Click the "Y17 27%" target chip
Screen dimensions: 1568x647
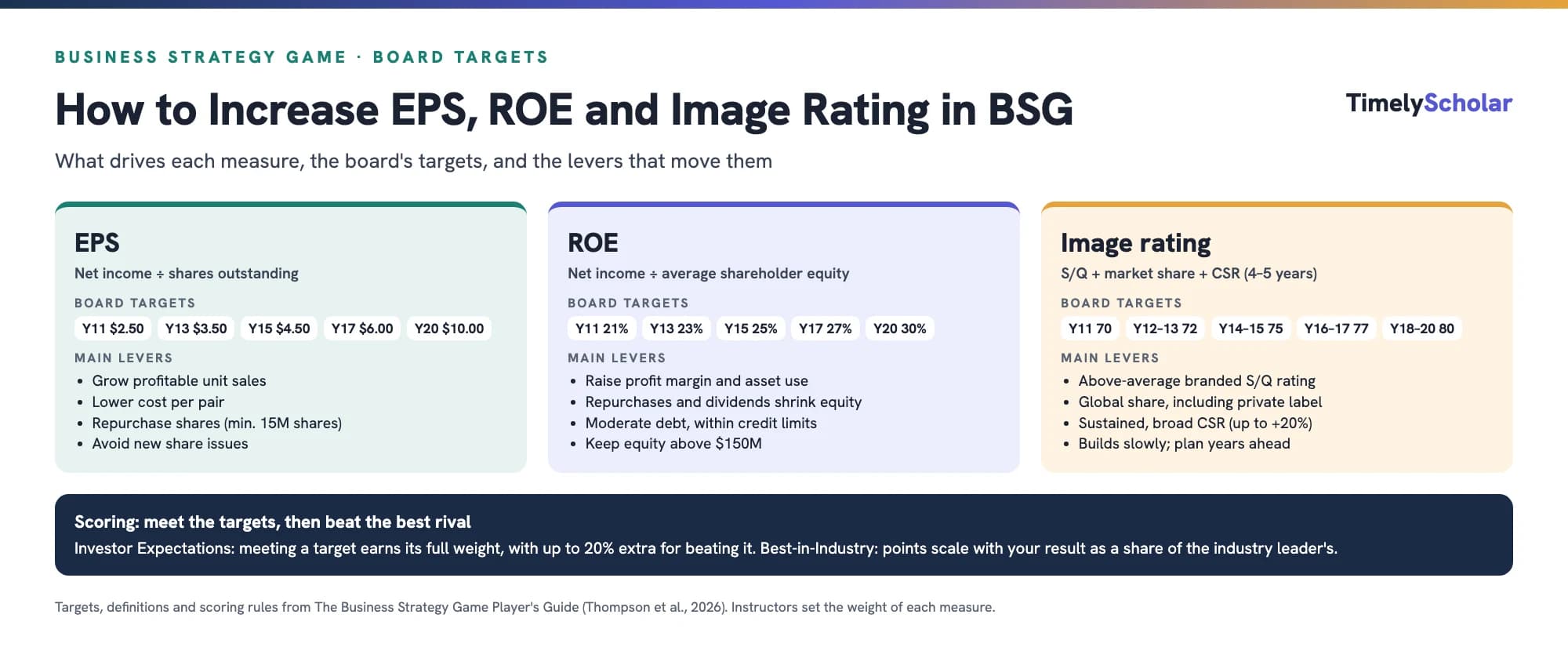tap(826, 329)
